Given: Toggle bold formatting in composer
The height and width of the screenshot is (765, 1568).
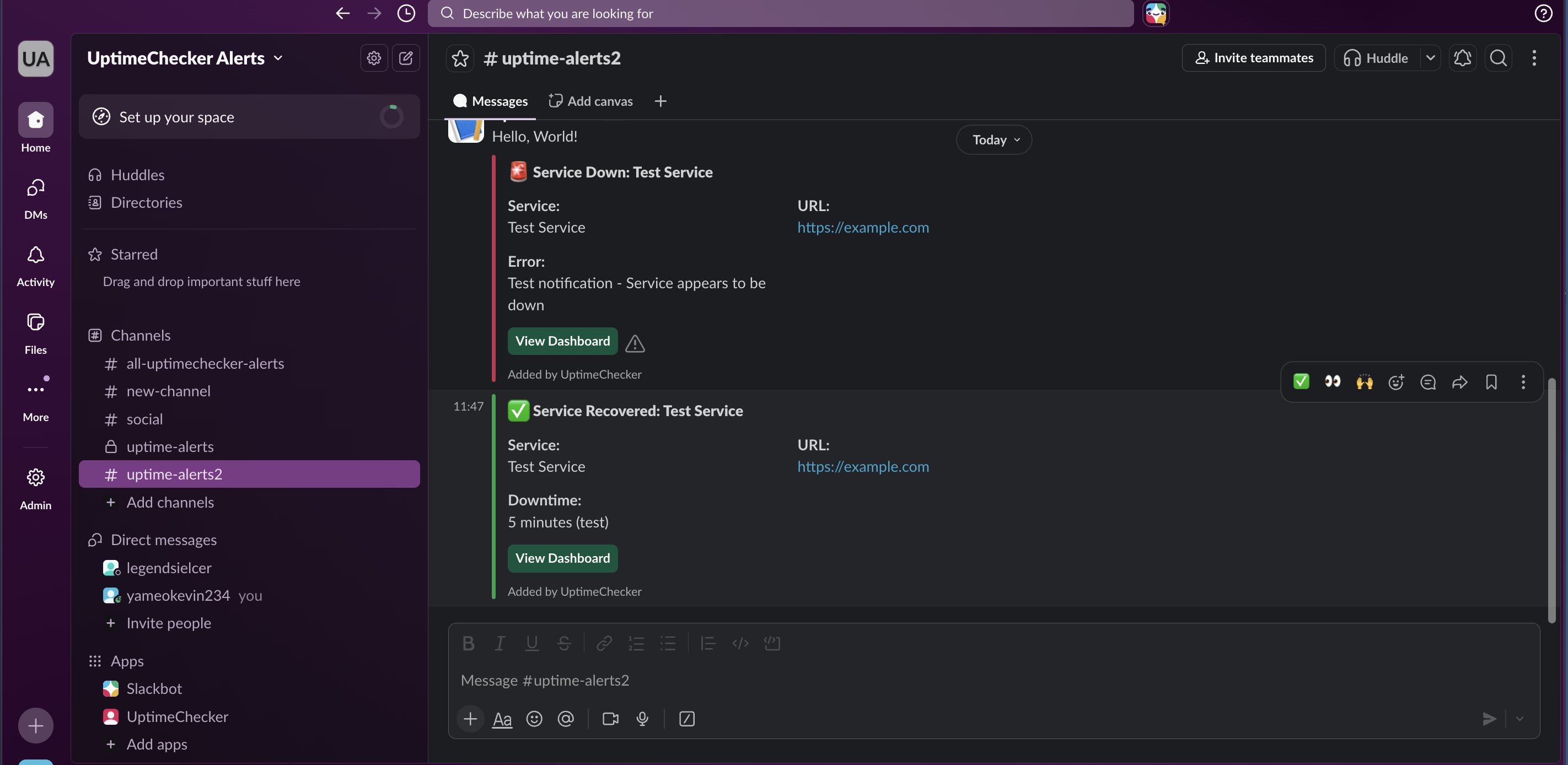Looking at the screenshot, I should click(468, 643).
